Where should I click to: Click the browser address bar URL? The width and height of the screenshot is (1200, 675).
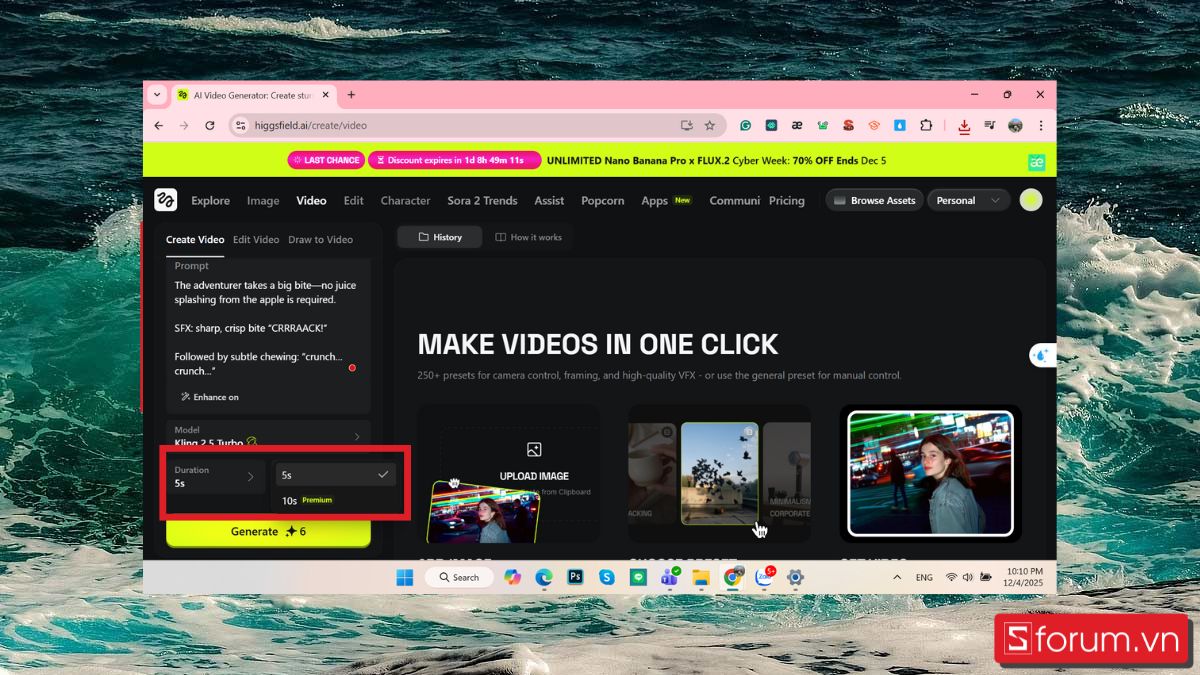[310, 125]
